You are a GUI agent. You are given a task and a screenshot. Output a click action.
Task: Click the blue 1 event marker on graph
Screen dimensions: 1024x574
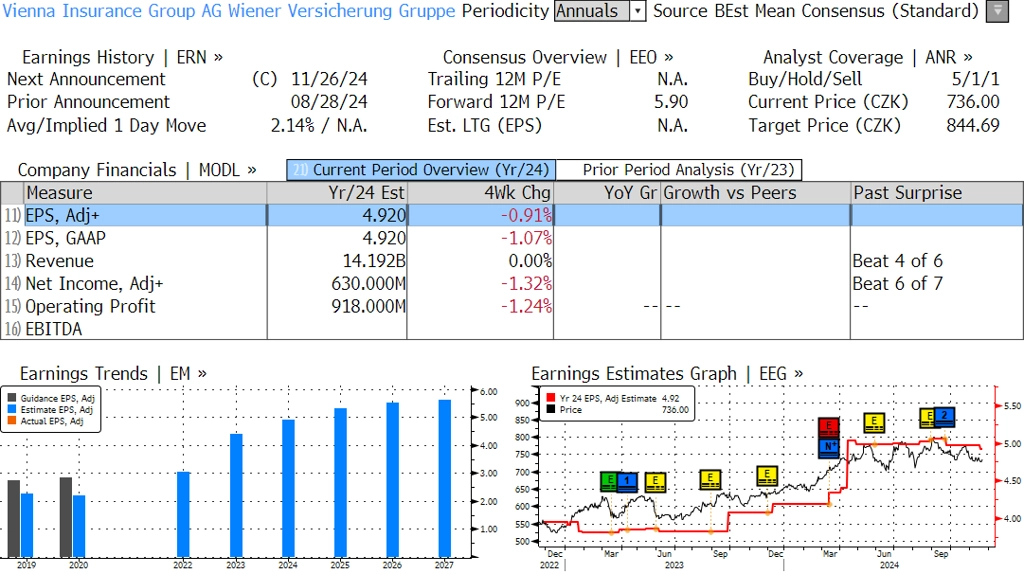pos(627,482)
